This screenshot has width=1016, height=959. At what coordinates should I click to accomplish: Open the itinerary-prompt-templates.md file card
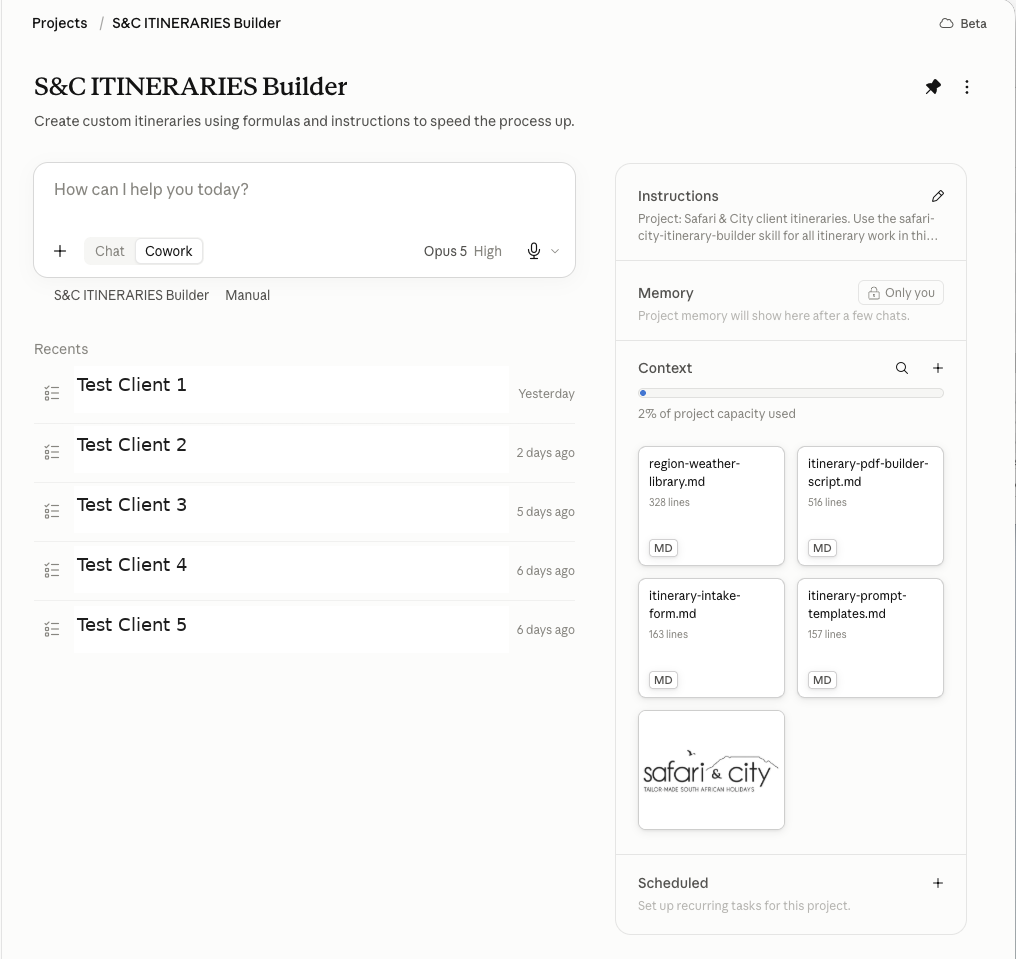[870, 638]
